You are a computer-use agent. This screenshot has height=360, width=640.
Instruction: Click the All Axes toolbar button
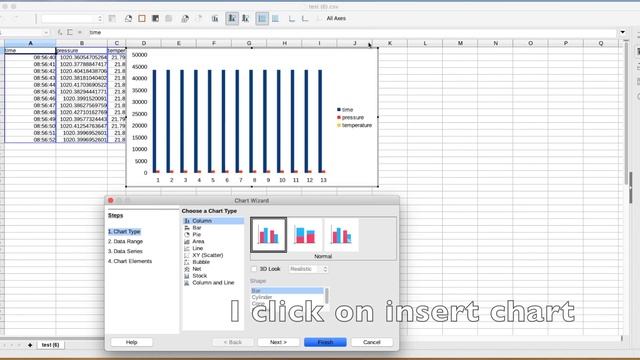336,18
